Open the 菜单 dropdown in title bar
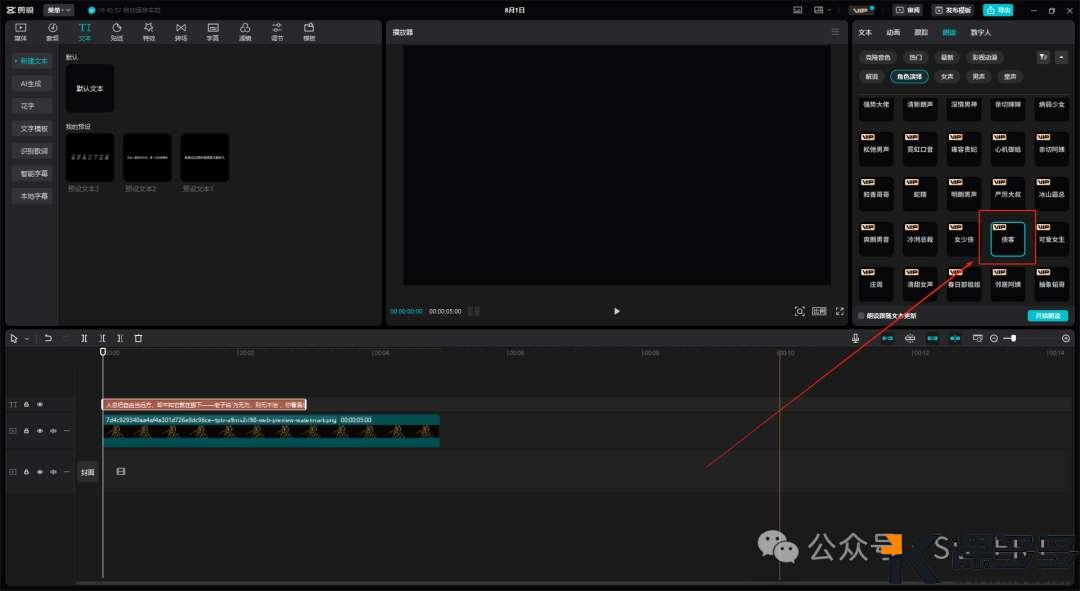Image resolution: width=1080 pixels, height=591 pixels. click(x=59, y=10)
